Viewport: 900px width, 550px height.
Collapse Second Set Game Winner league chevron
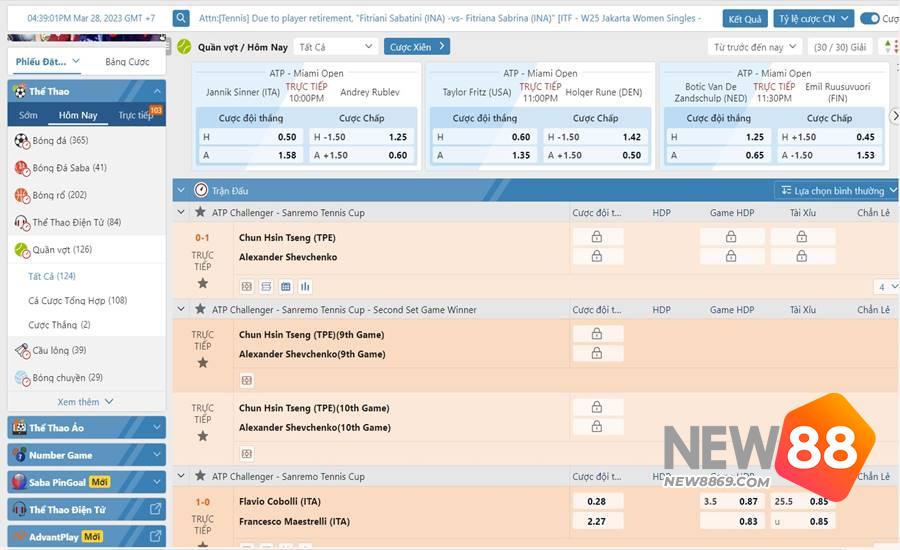181,309
